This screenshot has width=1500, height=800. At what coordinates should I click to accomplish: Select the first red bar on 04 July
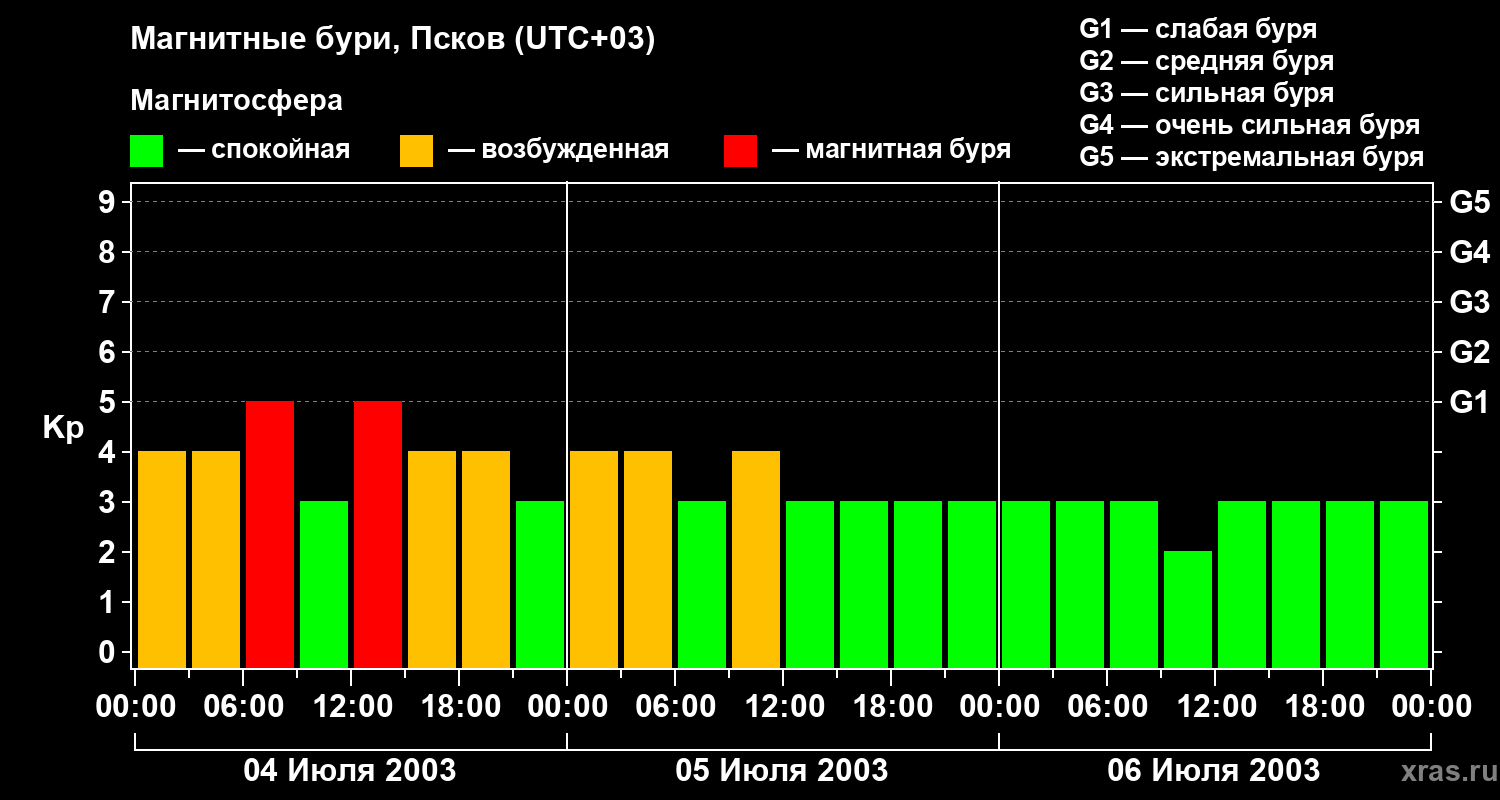click(x=270, y=534)
